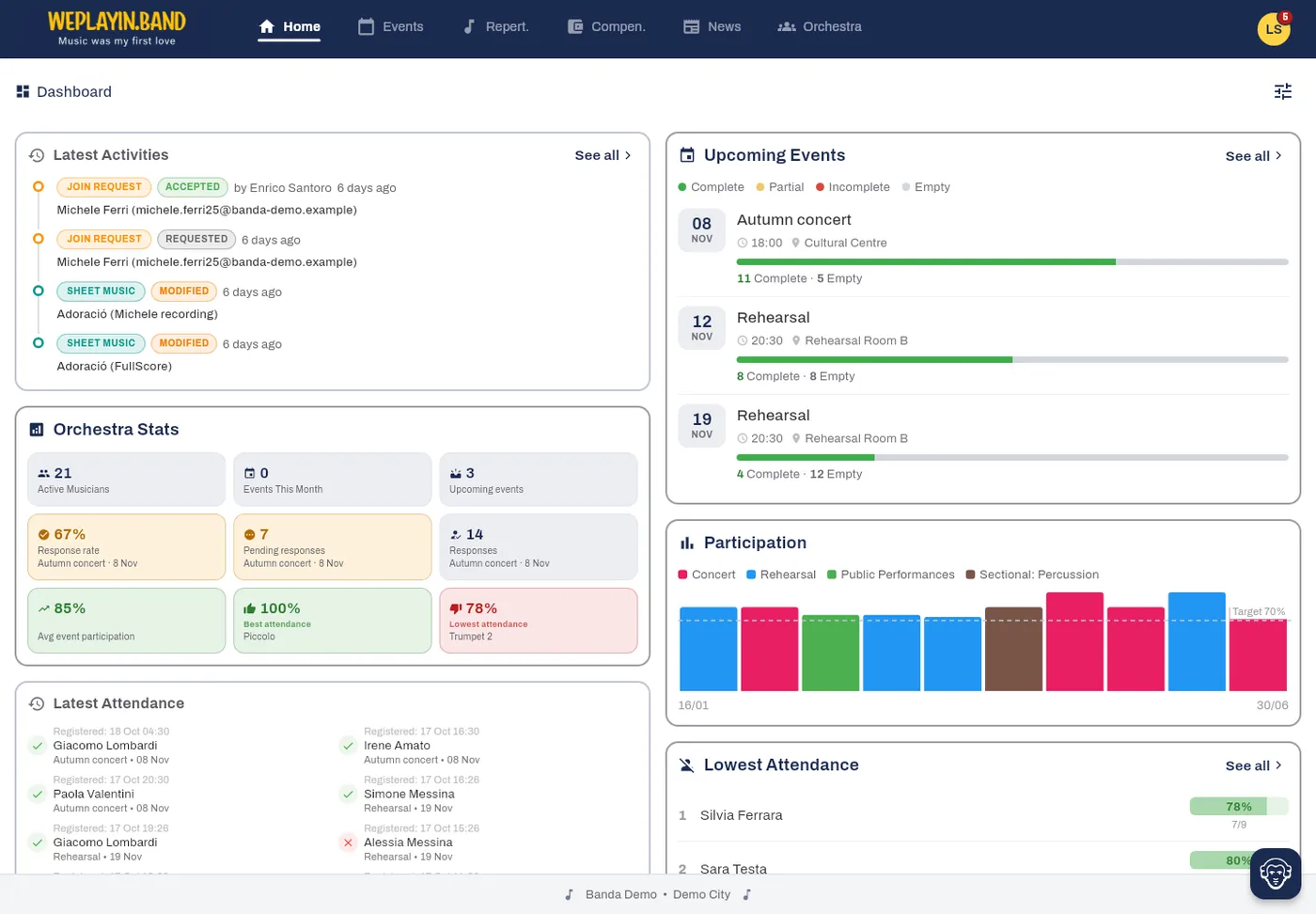Click the Response rate check icon
Image resolution: width=1316 pixels, height=914 pixels.
pos(43,534)
